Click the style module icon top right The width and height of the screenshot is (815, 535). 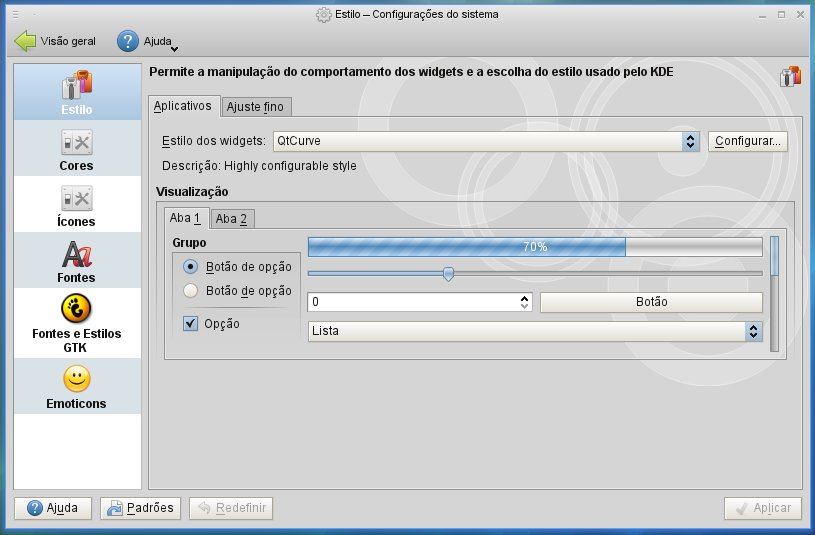tap(791, 76)
